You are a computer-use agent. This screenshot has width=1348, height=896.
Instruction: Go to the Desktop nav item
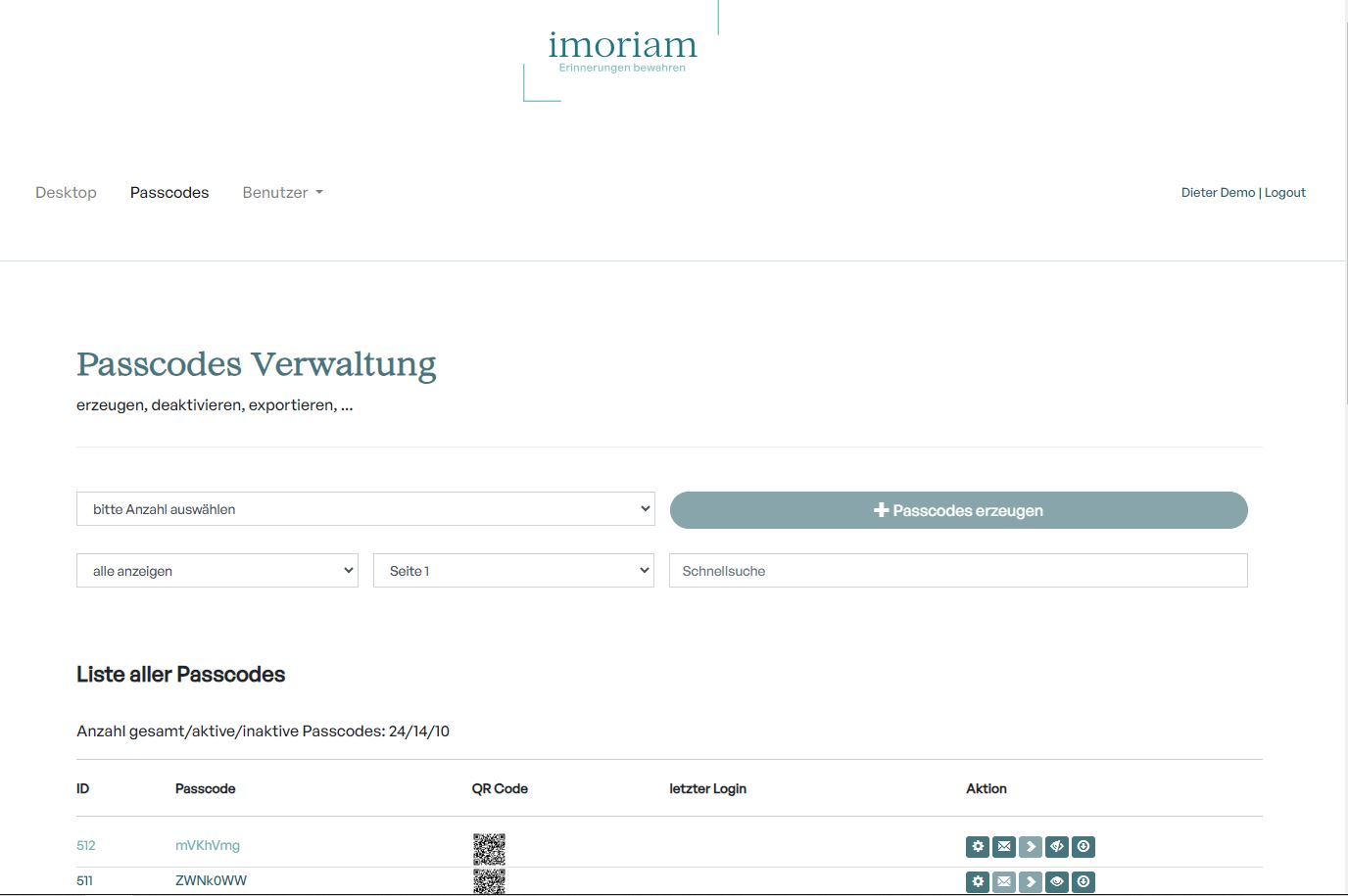[x=66, y=193]
